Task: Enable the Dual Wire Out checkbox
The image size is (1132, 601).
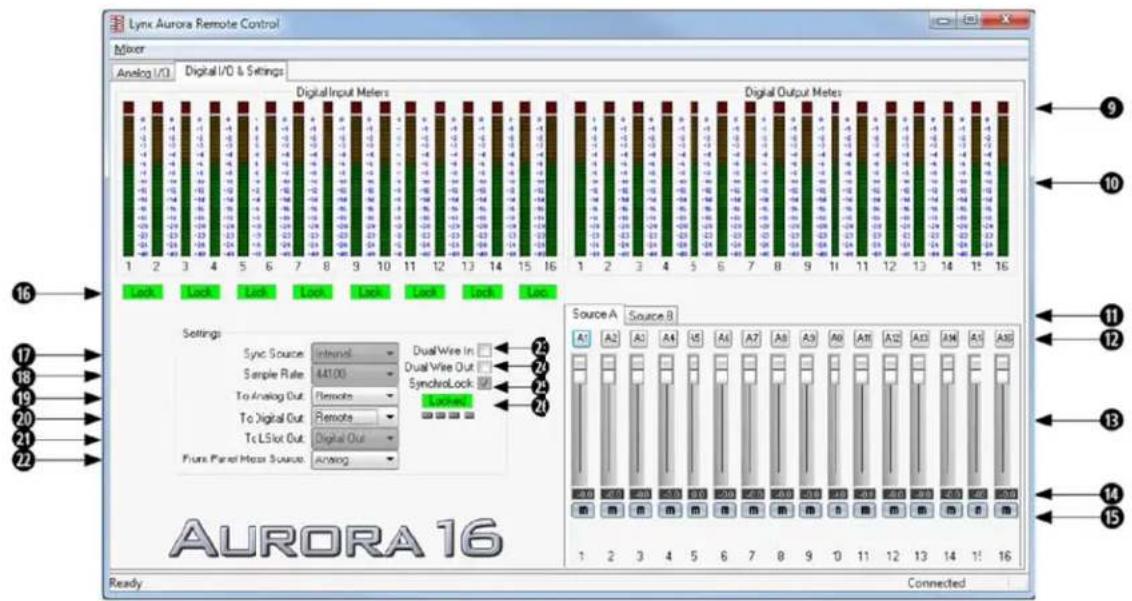Action: 484,367
